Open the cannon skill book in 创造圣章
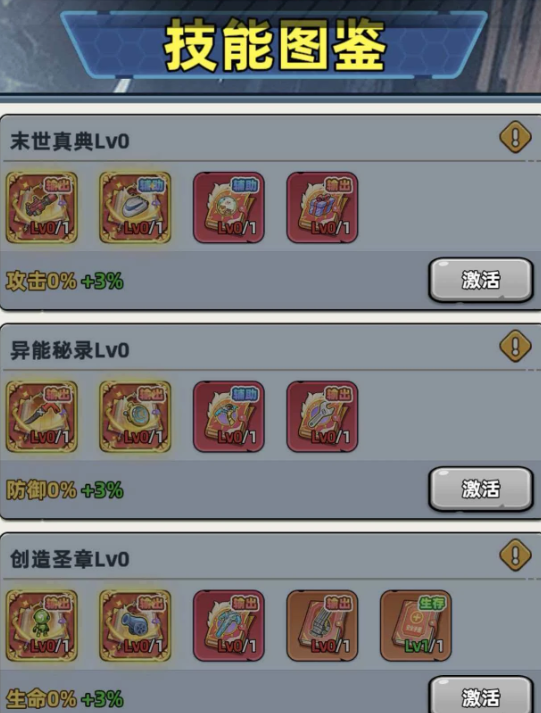Screen dimensions: 541x713 (135, 626)
